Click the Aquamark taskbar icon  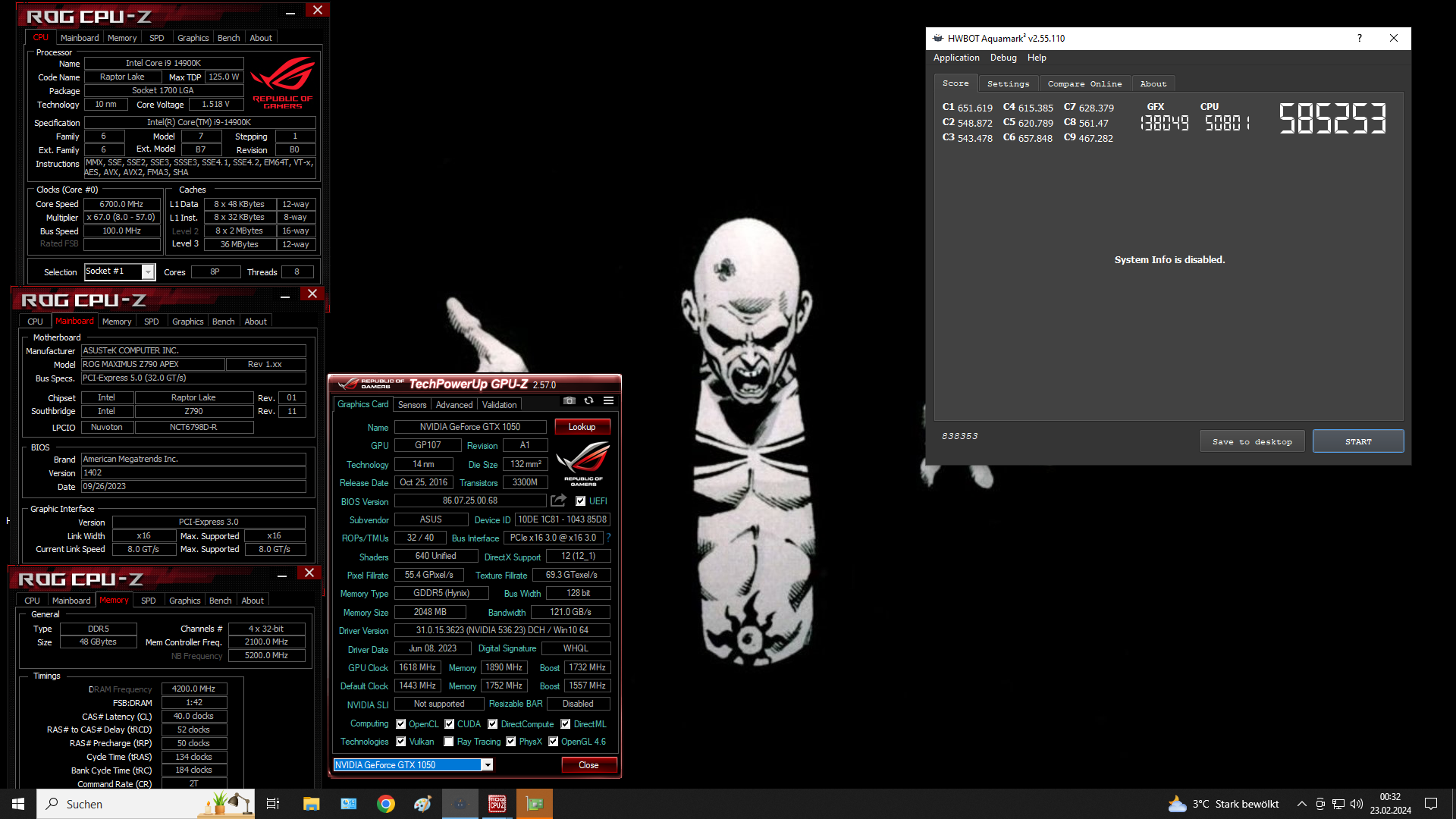(x=460, y=804)
